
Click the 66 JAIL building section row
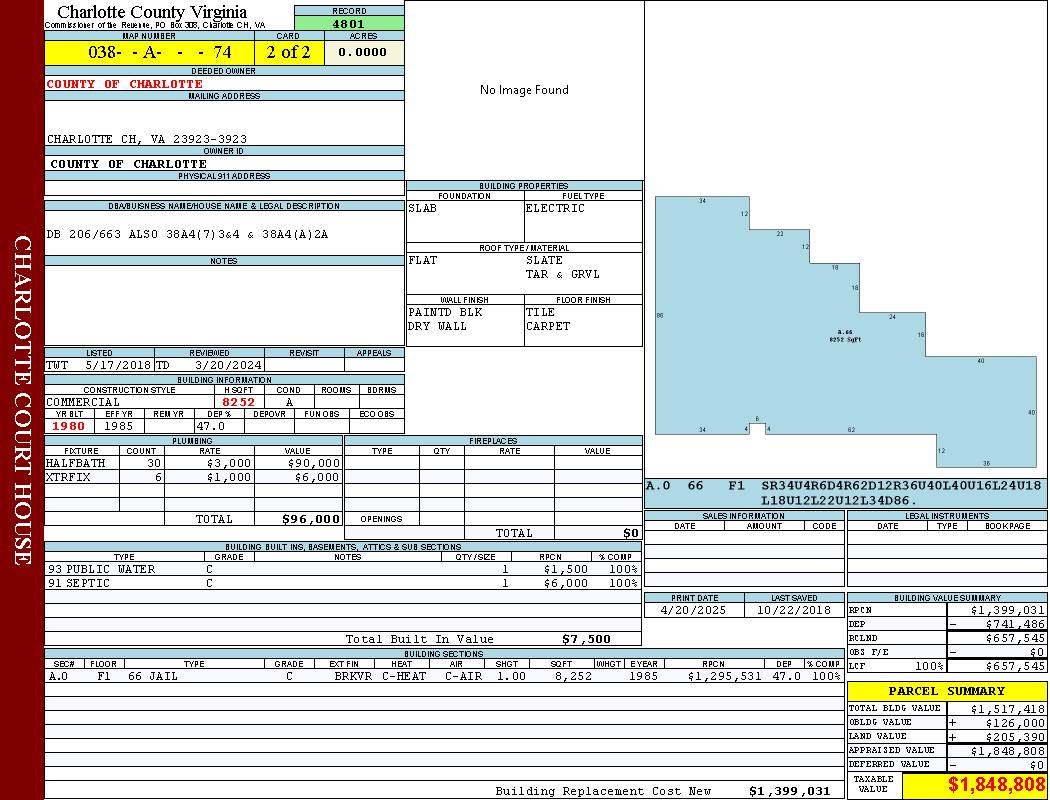point(444,676)
